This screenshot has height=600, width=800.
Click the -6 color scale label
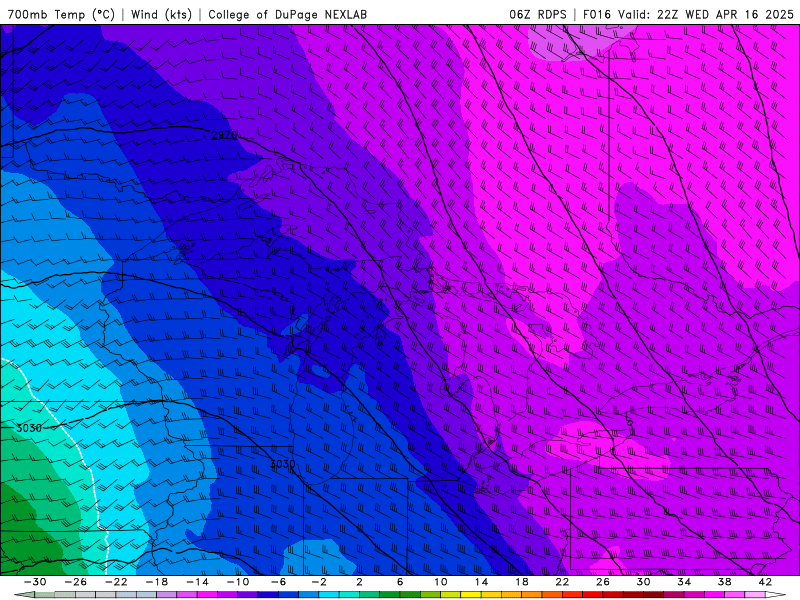click(x=279, y=582)
